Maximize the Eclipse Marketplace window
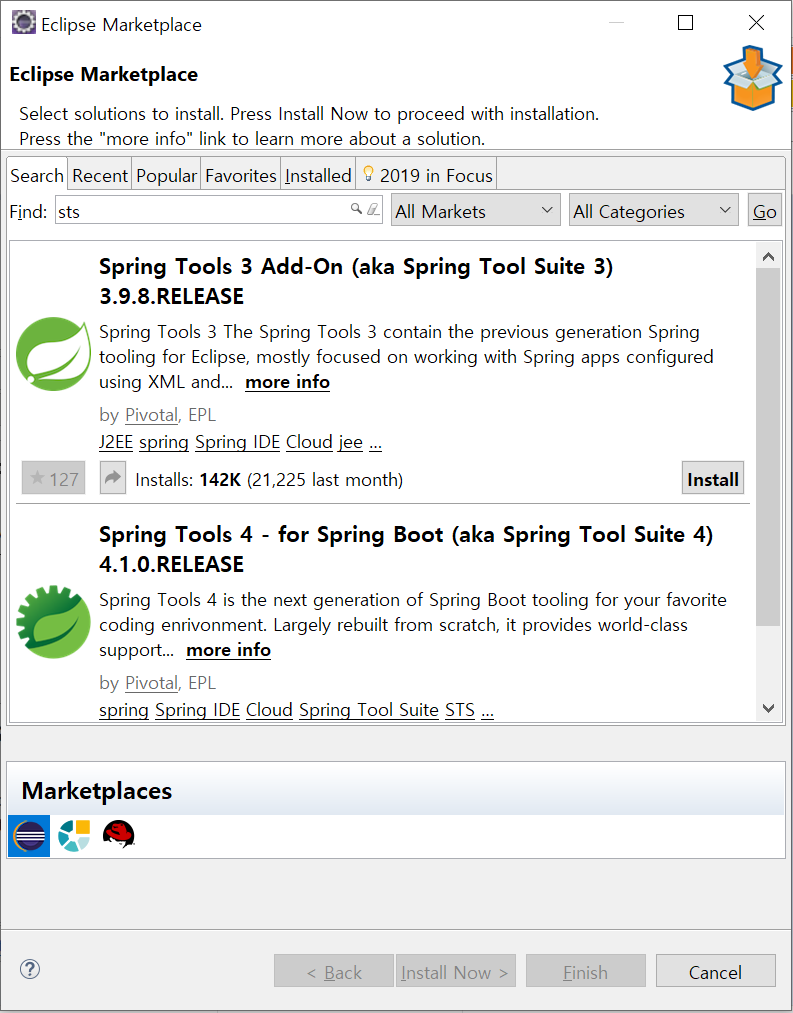Image resolution: width=793 pixels, height=1013 pixels. coord(685,23)
